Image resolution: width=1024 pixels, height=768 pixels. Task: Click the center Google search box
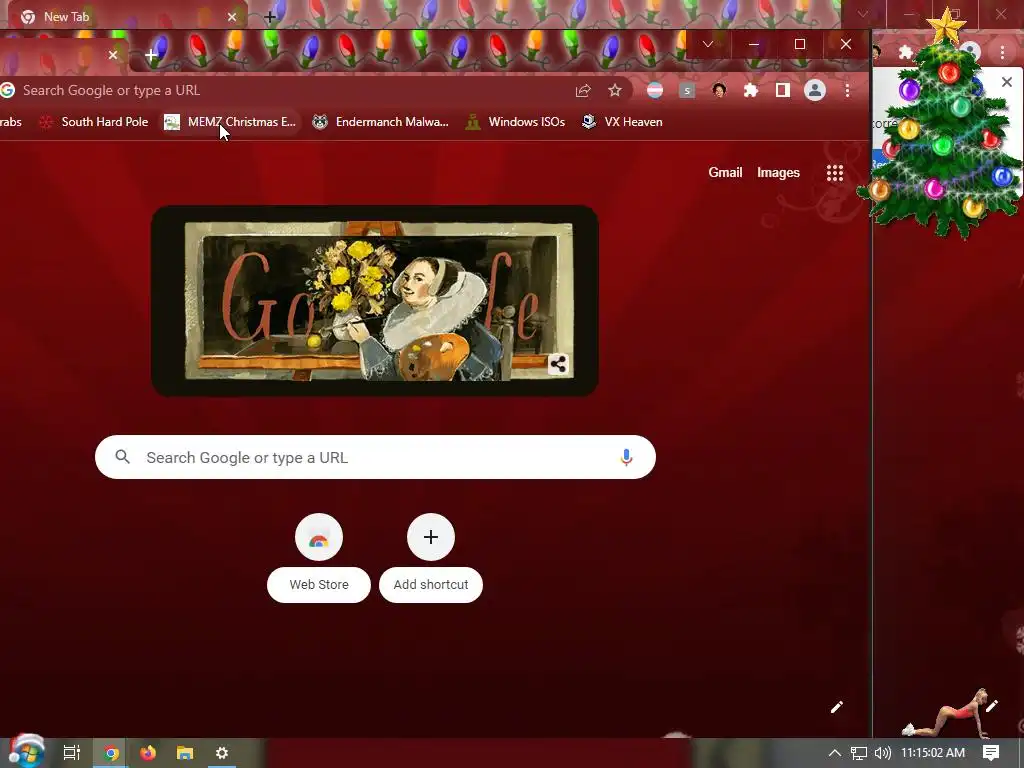click(376, 457)
